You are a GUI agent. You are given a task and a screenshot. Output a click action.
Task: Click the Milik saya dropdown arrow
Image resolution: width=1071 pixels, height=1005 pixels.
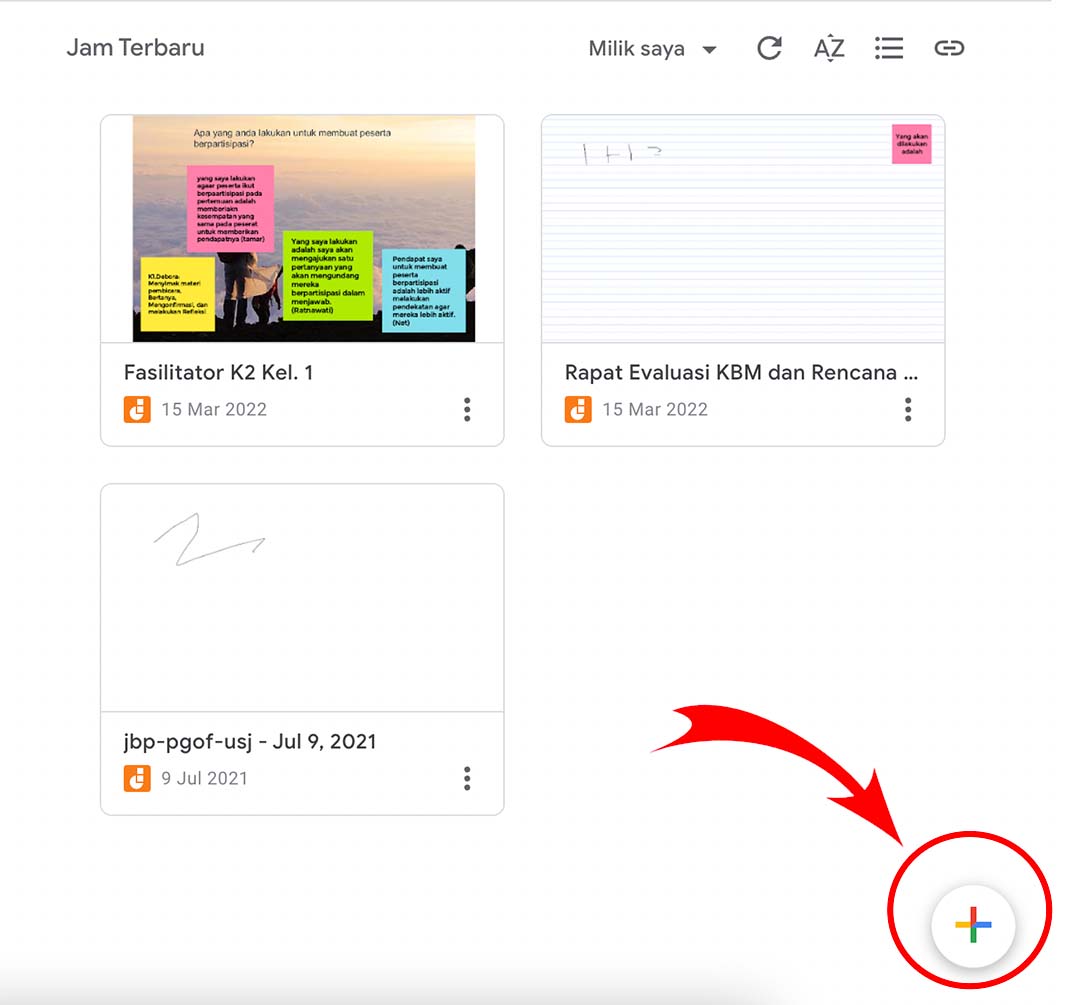[710, 47]
